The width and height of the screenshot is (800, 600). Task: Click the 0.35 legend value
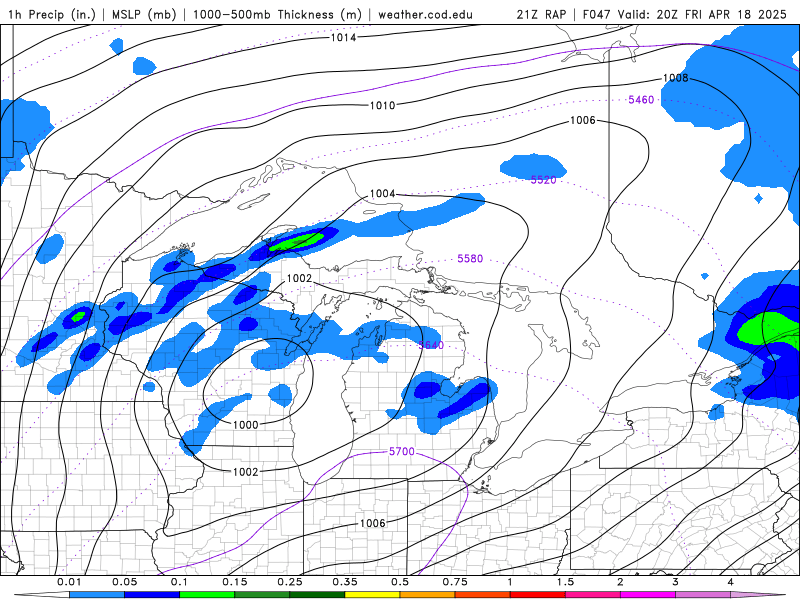[345, 582]
